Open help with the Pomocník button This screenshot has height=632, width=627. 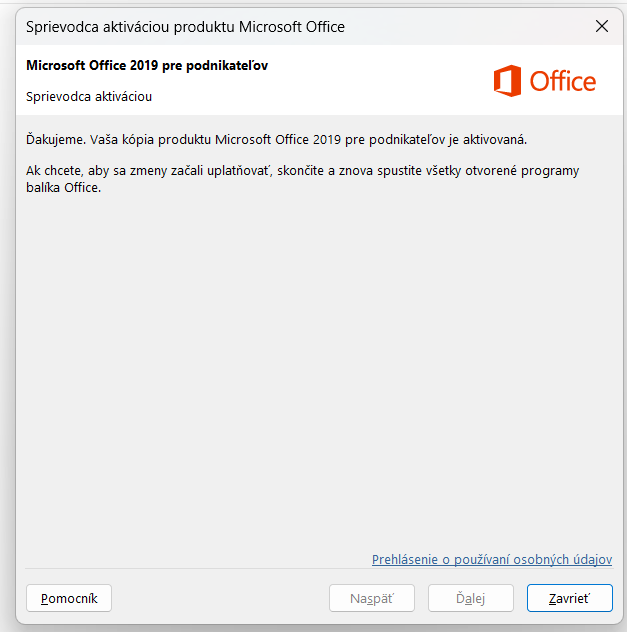(69, 598)
